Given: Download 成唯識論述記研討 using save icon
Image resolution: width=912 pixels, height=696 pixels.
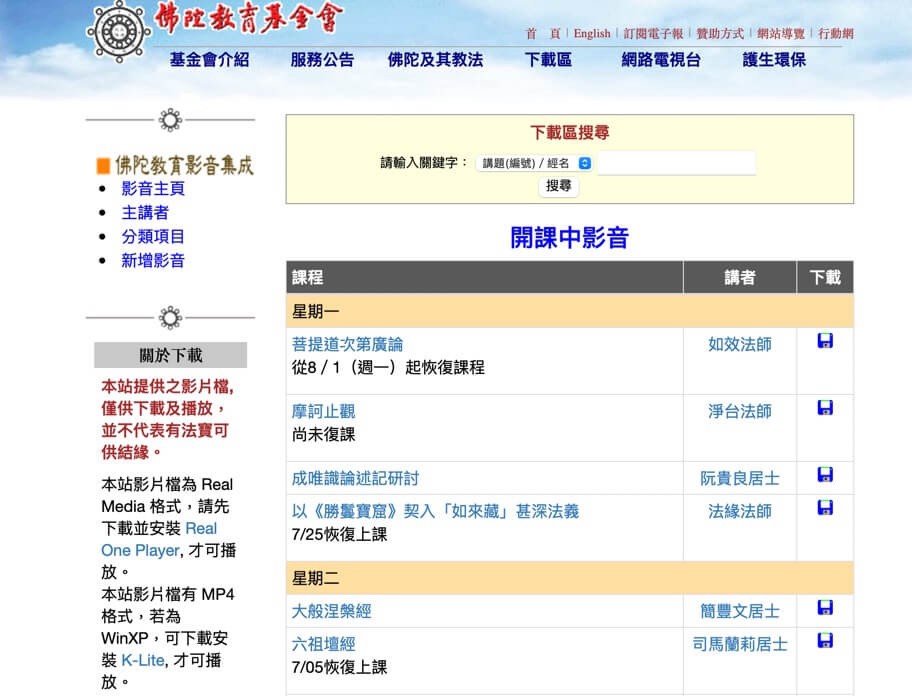Looking at the screenshot, I should pyautogui.click(x=825, y=475).
